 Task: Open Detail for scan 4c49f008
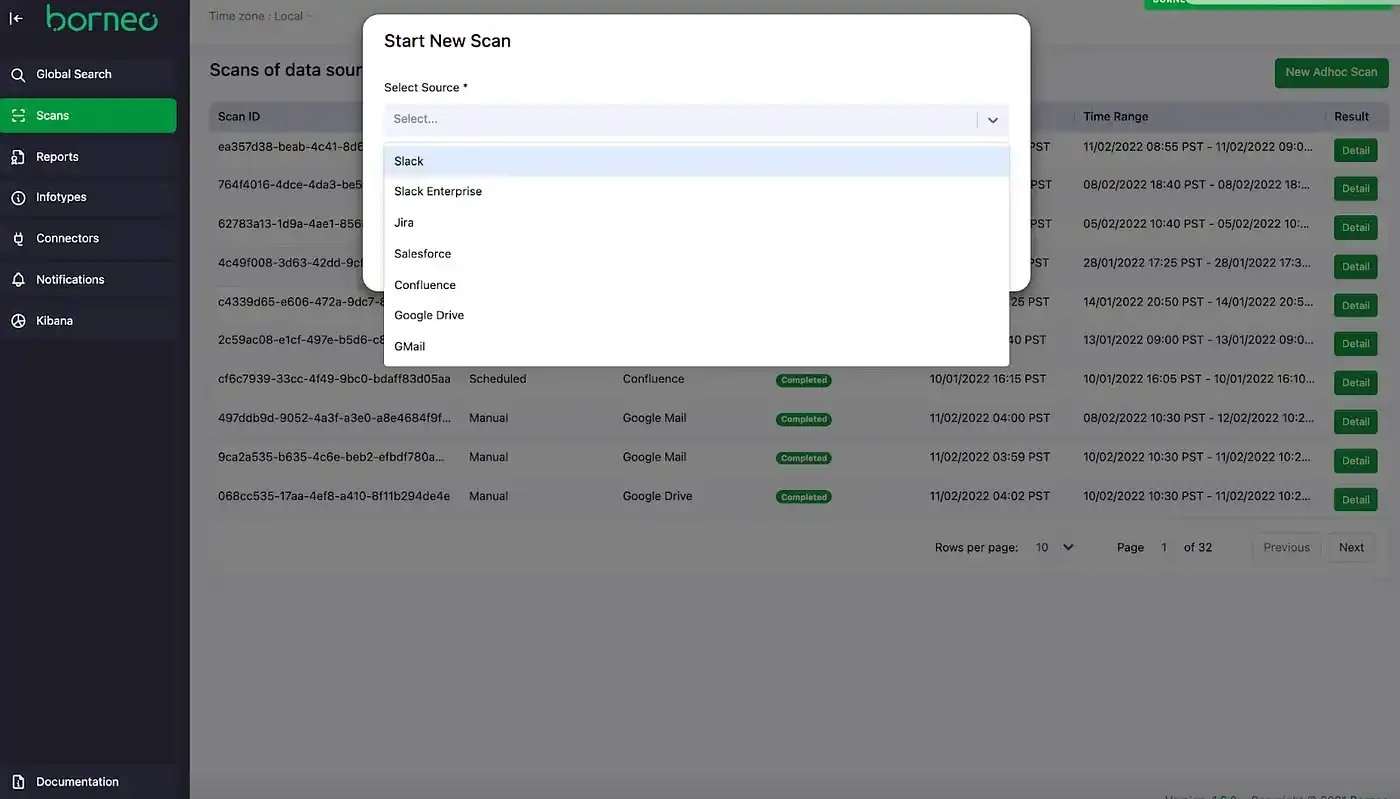click(x=1355, y=266)
